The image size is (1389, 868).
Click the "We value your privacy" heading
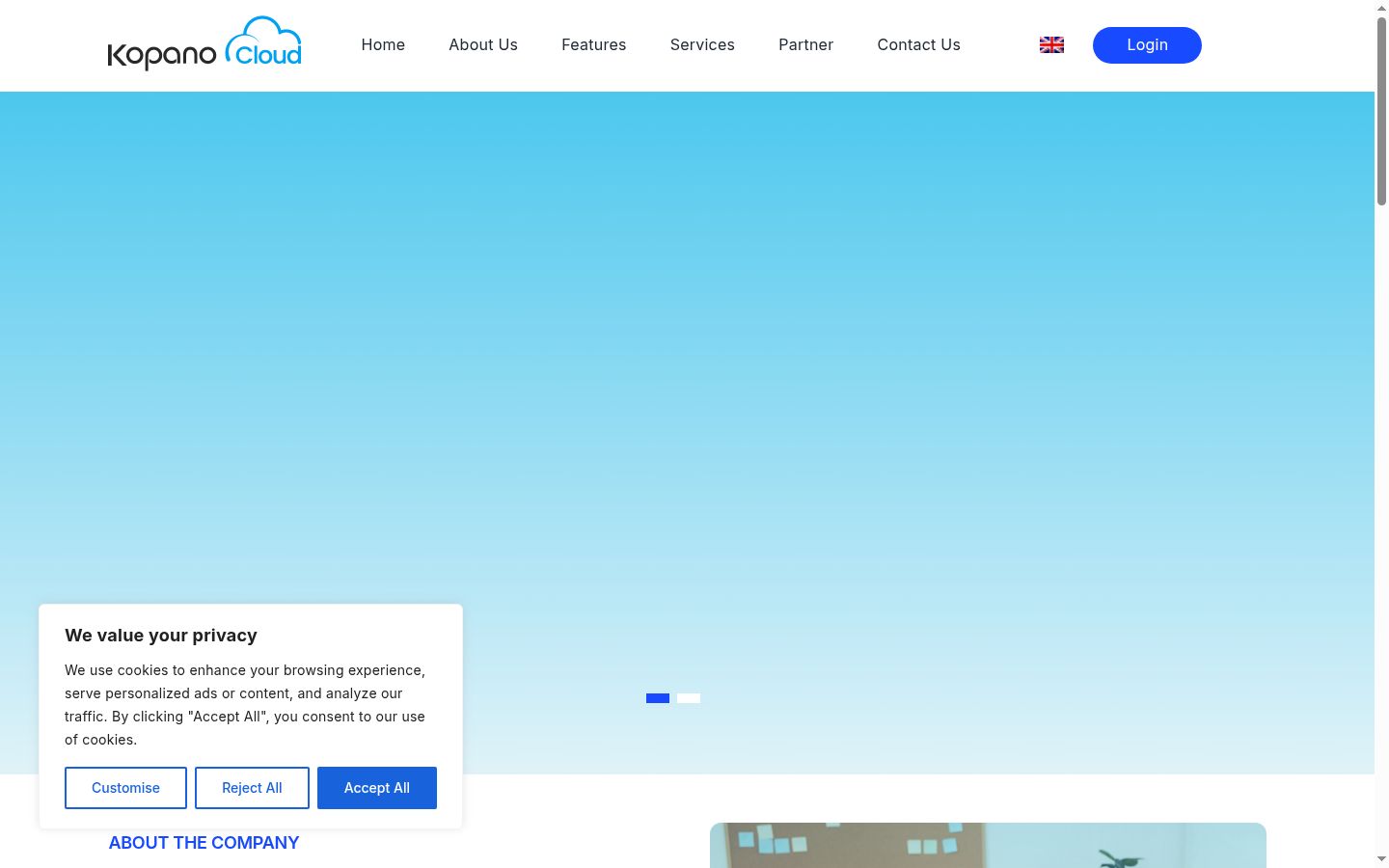[x=161, y=636]
